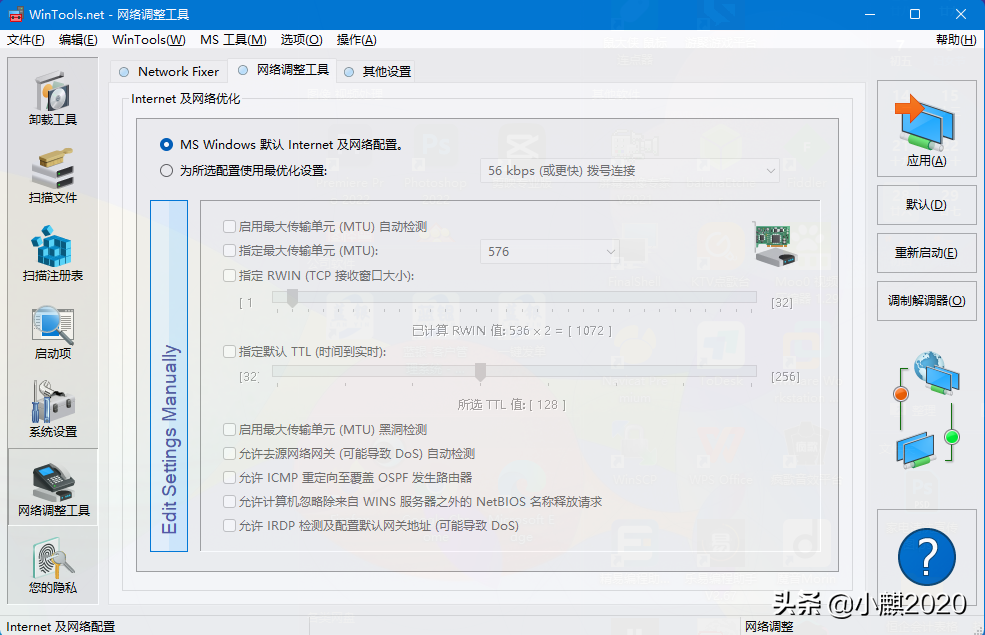Screen dimensions: 985x635
Task: Click the 所选 TTL 值 [128] text
Action: (512, 404)
